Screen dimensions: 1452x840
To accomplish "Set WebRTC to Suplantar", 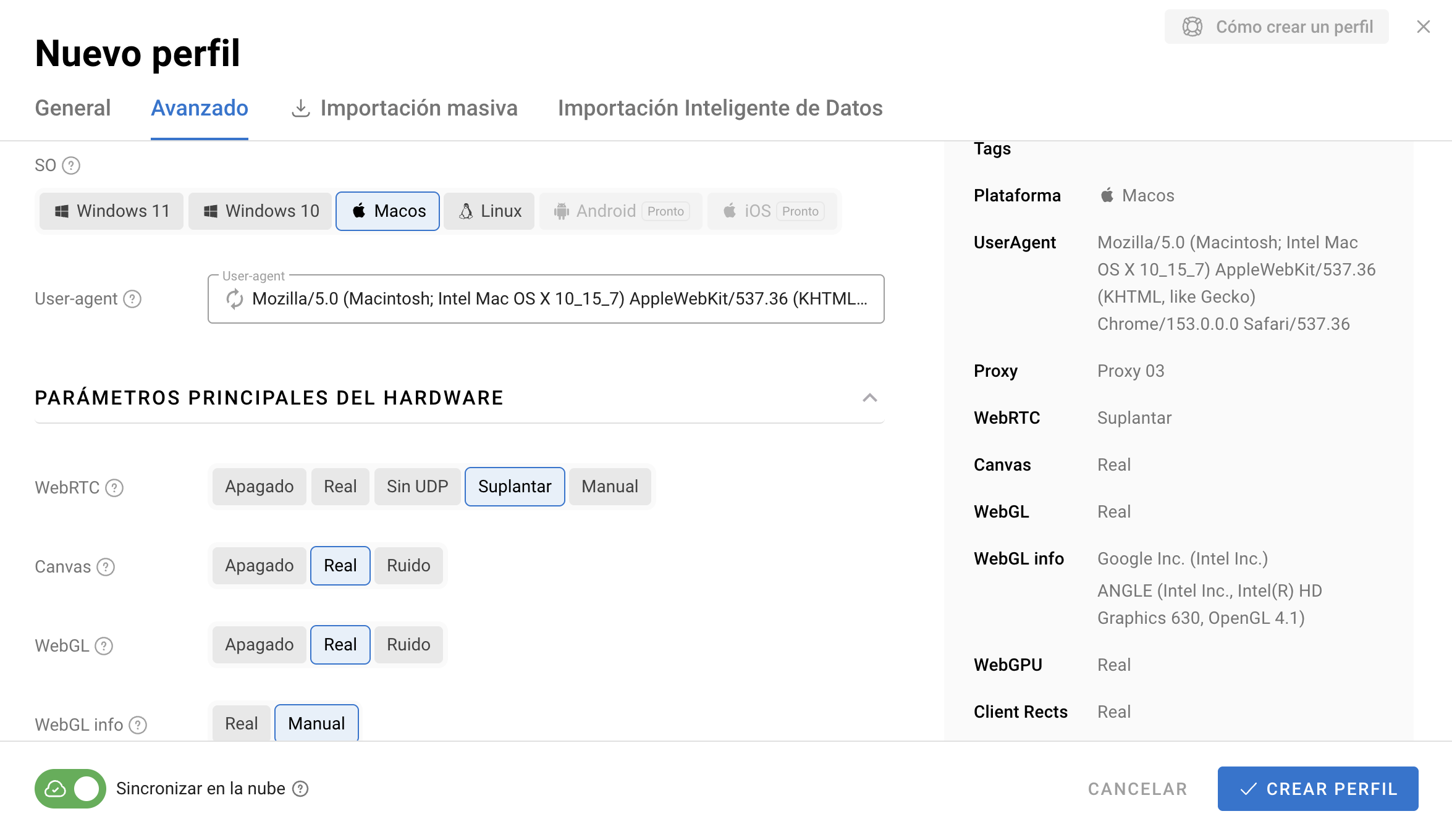I will [515, 487].
